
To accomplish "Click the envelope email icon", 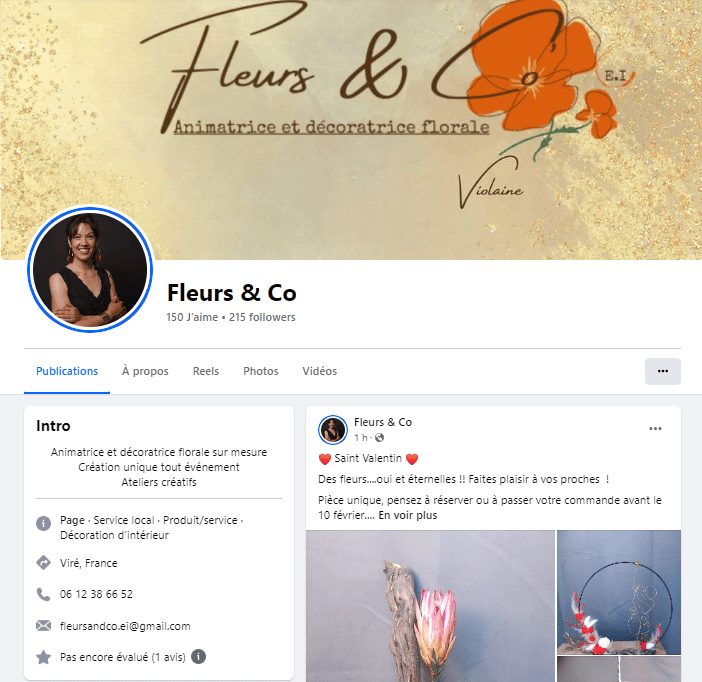I will click(x=43, y=626).
